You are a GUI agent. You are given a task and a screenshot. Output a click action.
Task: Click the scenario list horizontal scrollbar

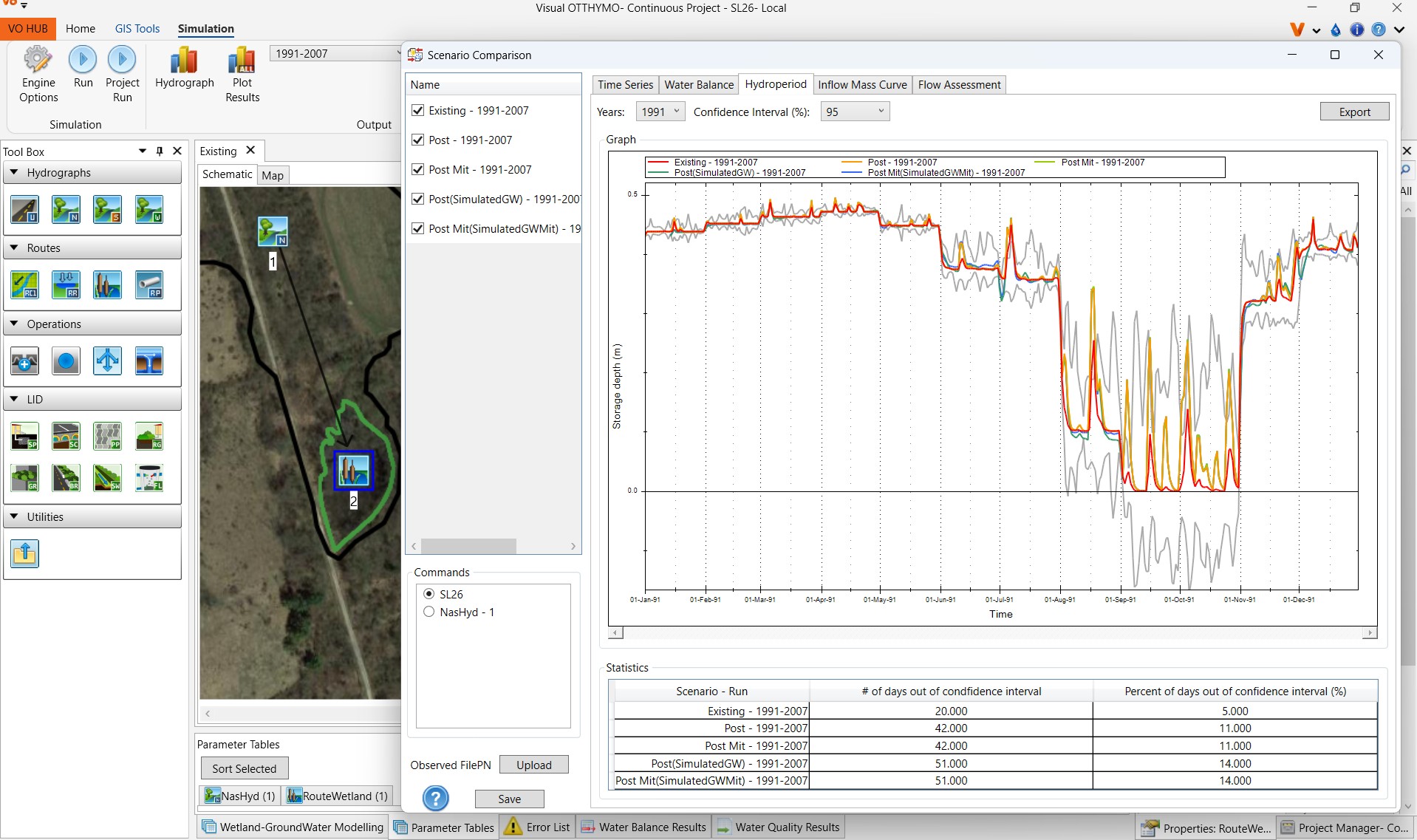point(468,546)
